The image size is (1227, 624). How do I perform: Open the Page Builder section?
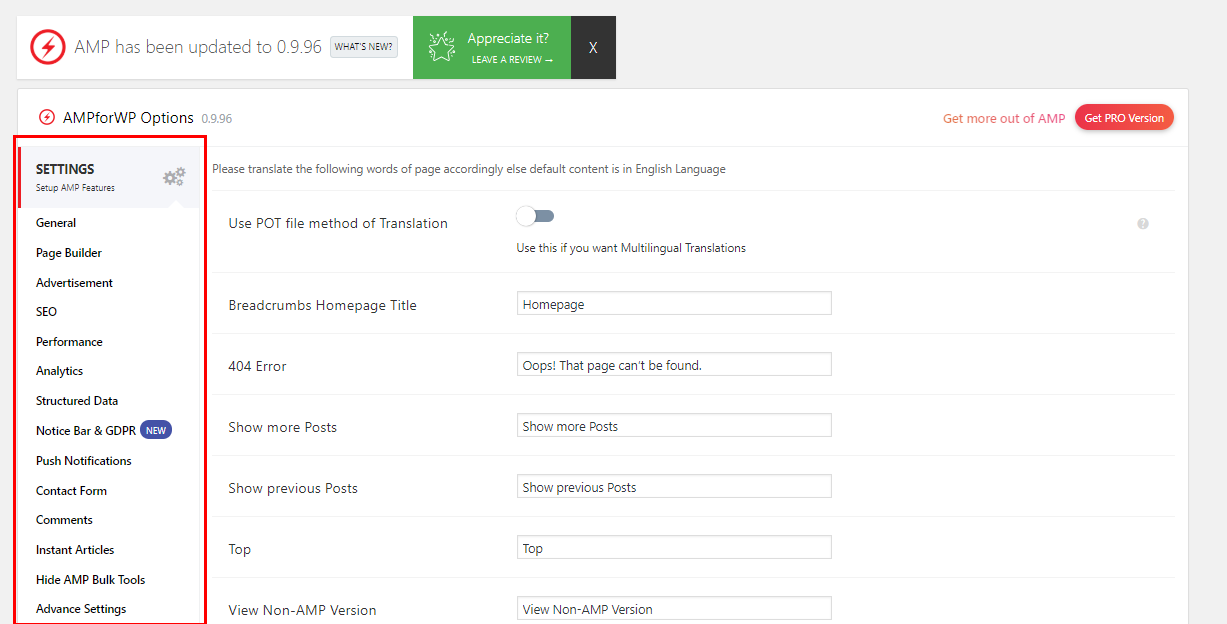click(69, 253)
